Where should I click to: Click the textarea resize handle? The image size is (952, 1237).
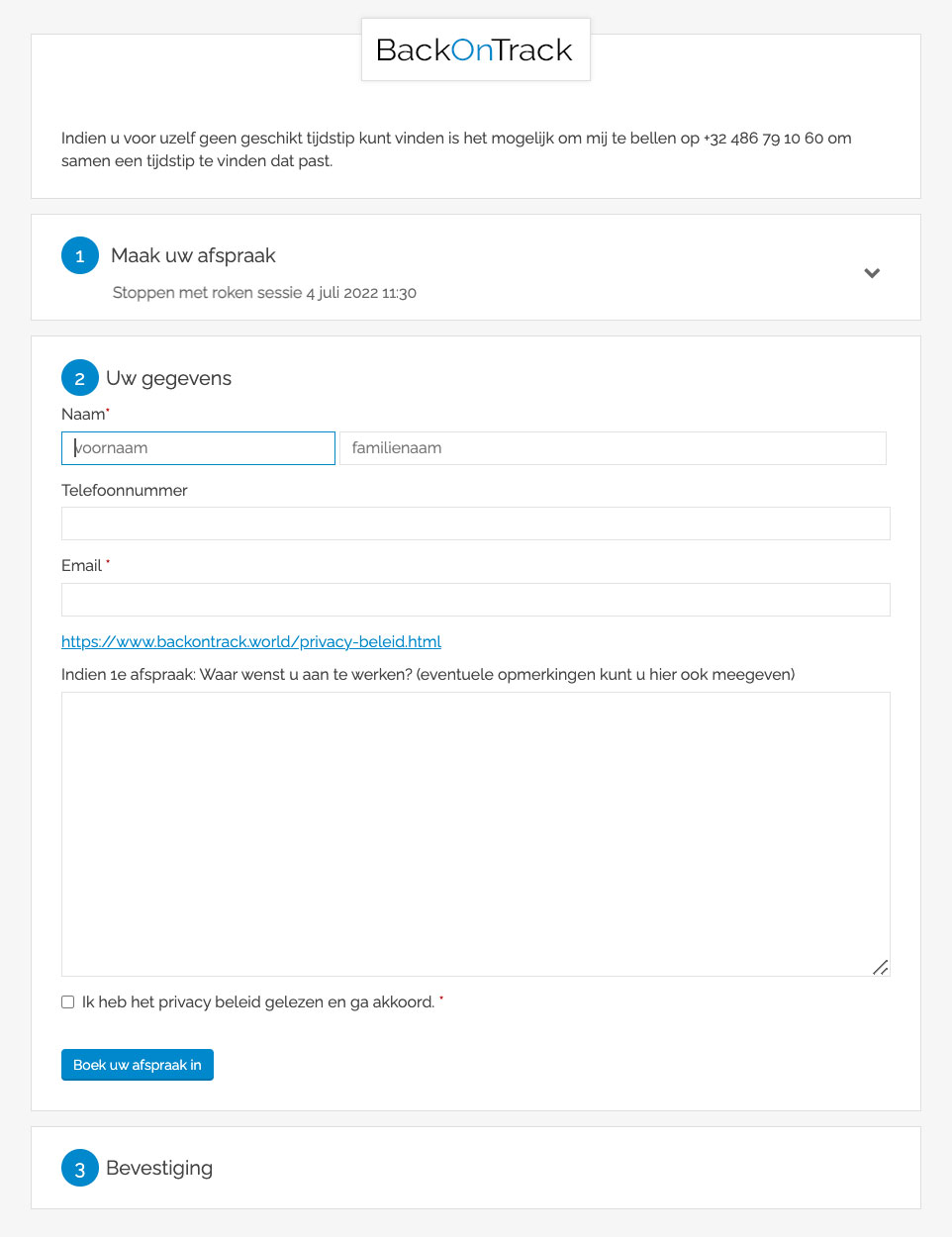880,967
